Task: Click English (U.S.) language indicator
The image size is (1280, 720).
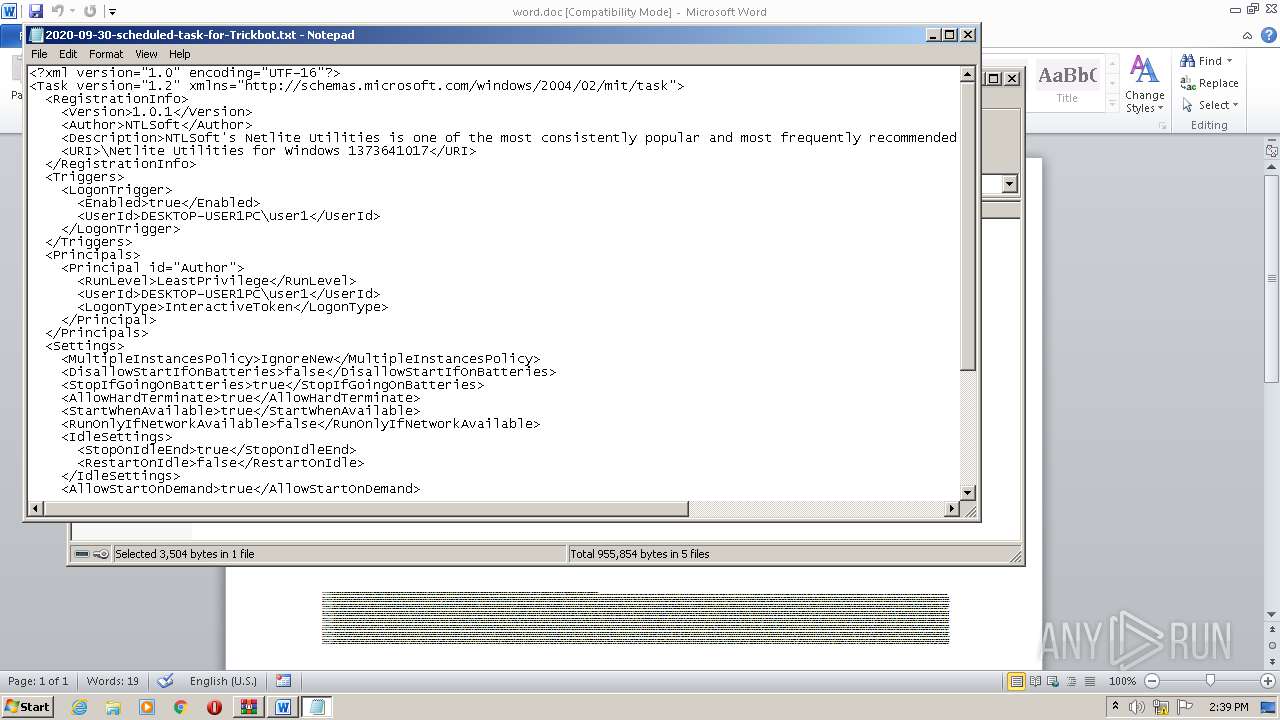Action: [223, 681]
